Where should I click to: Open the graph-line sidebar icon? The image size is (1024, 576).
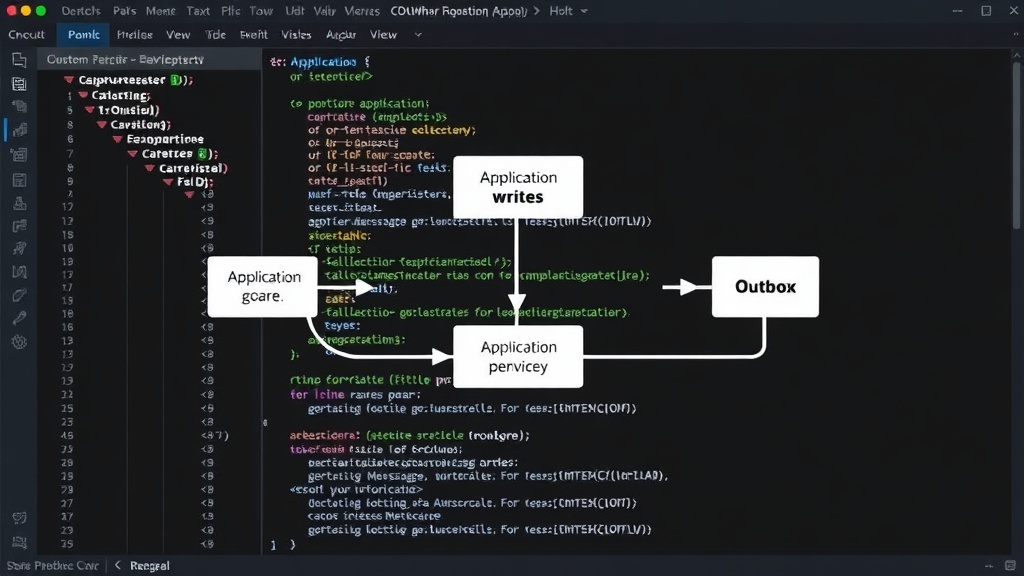click(19, 272)
